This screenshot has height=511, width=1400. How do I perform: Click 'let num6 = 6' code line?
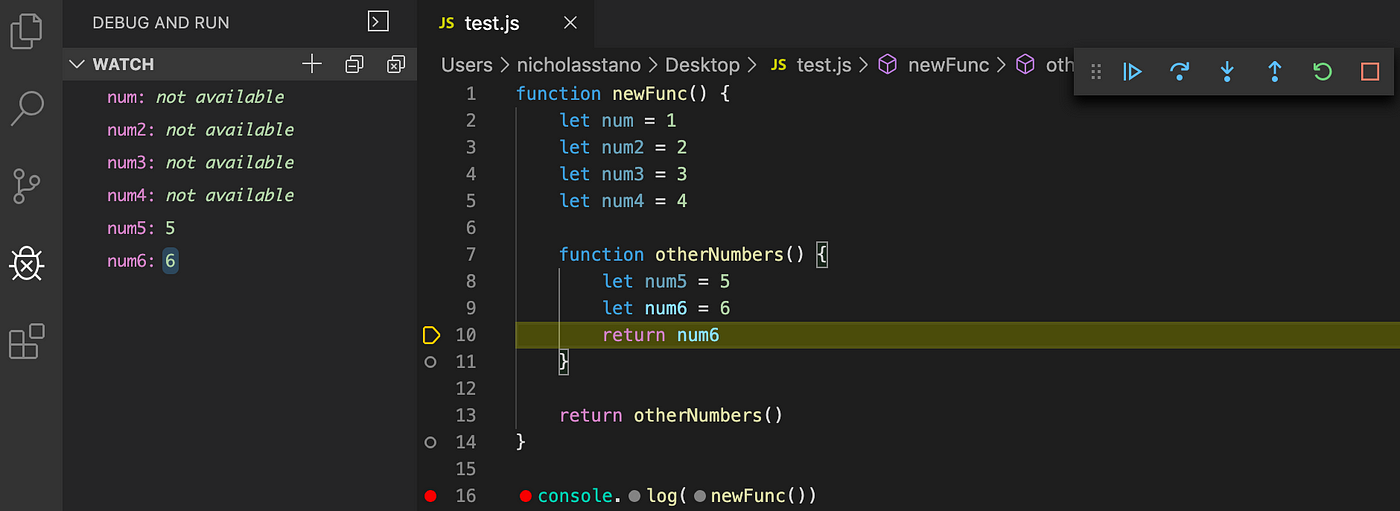(667, 308)
